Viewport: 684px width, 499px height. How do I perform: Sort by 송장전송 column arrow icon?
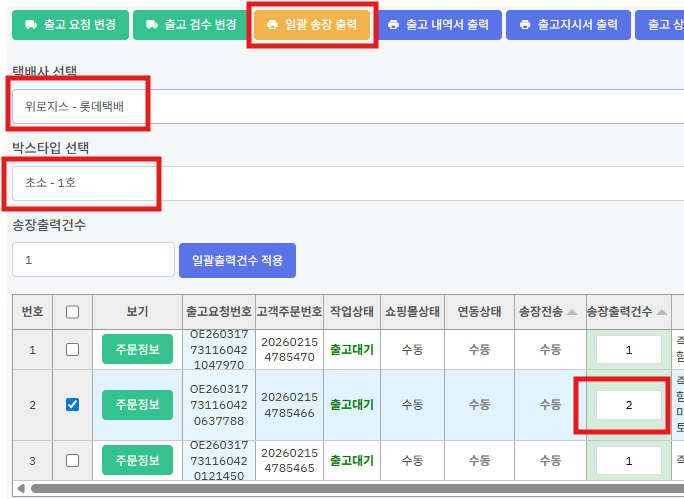[x=572, y=312]
